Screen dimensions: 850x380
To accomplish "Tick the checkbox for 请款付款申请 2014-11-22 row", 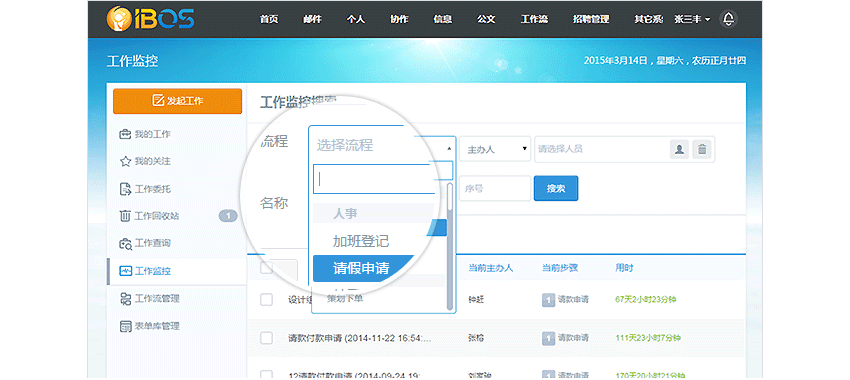I will coord(266,338).
